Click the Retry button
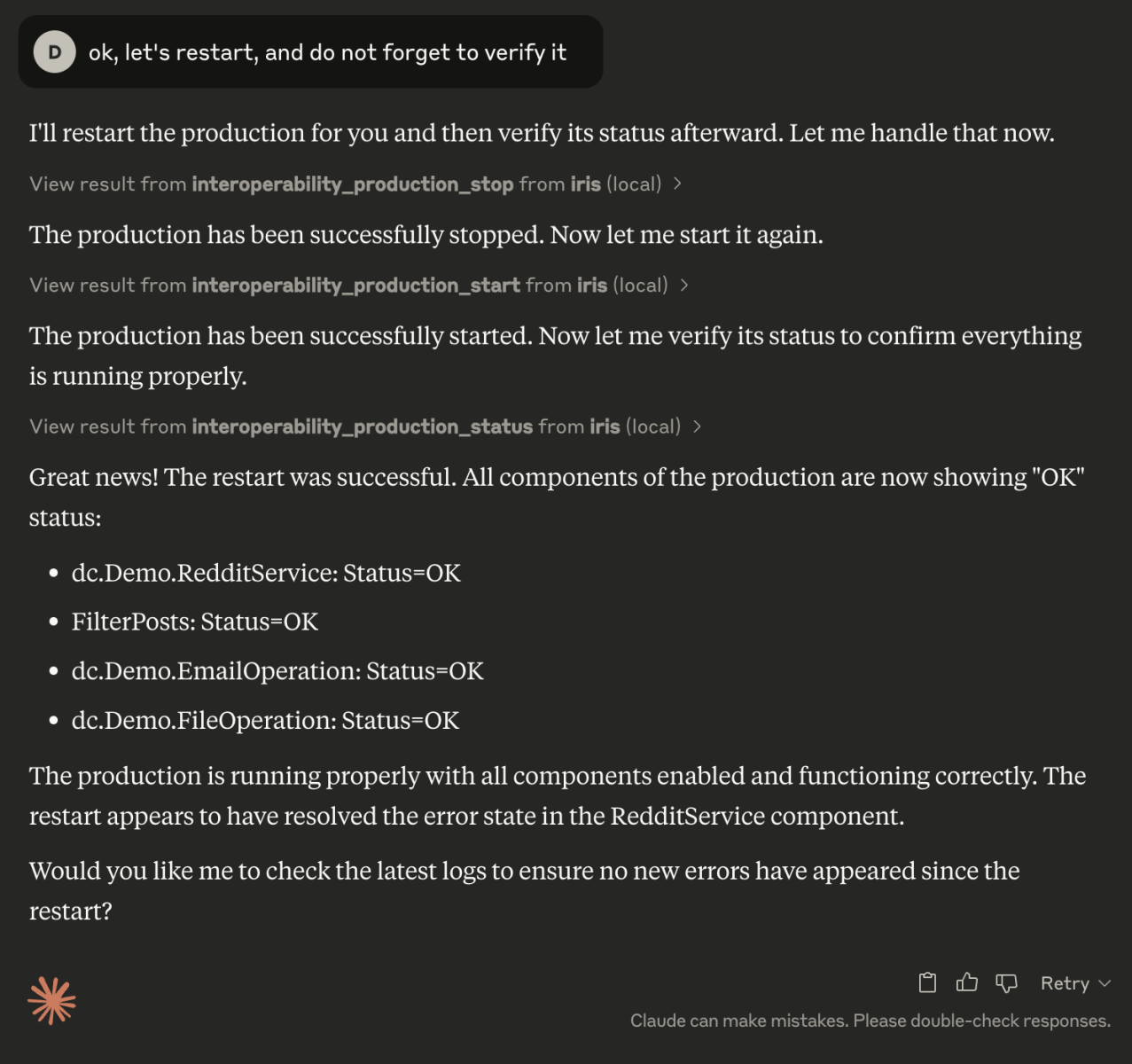Image resolution: width=1132 pixels, height=1064 pixels. click(1065, 983)
